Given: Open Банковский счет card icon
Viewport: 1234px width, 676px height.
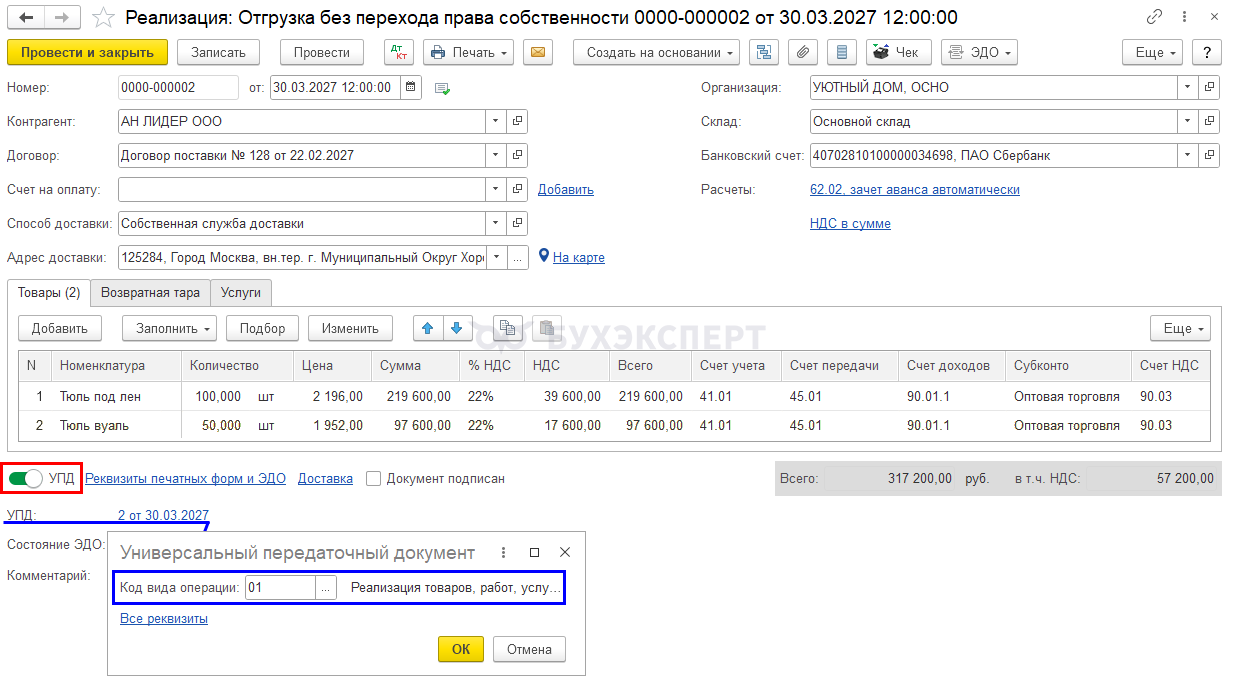Looking at the screenshot, I should click(1209, 155).
